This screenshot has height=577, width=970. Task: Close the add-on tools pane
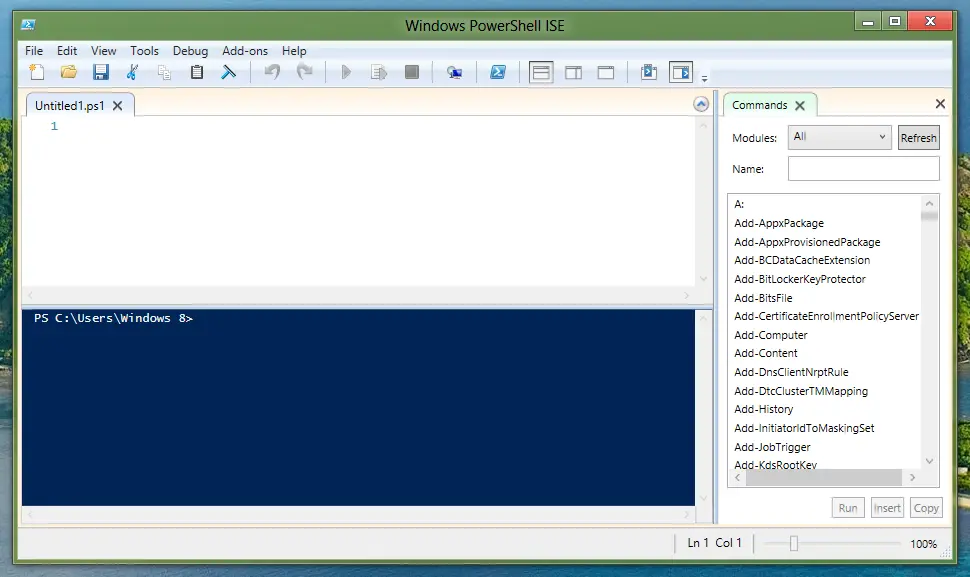(x=940, y=104)
